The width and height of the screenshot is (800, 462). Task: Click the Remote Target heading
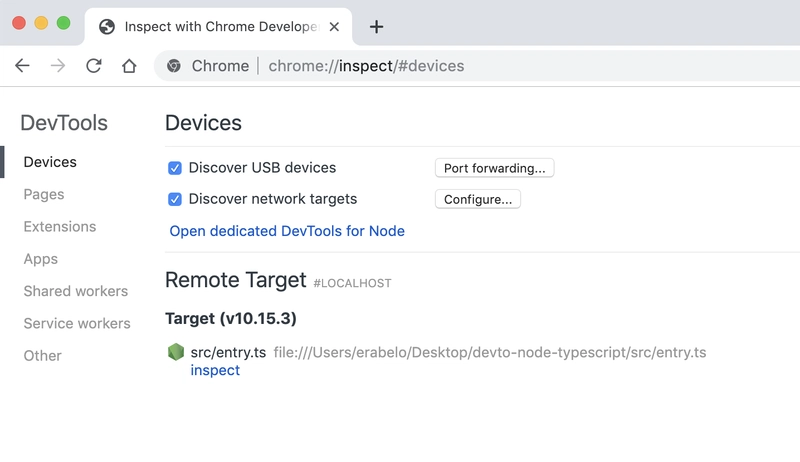236,280
